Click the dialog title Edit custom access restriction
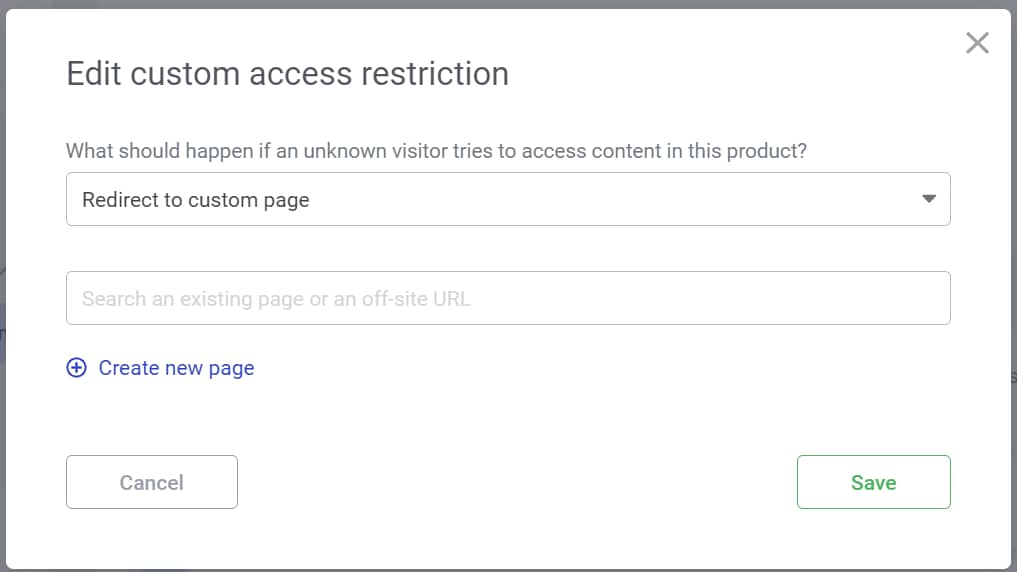Viewport: 1017px width, 572px height. pos(287,74)
